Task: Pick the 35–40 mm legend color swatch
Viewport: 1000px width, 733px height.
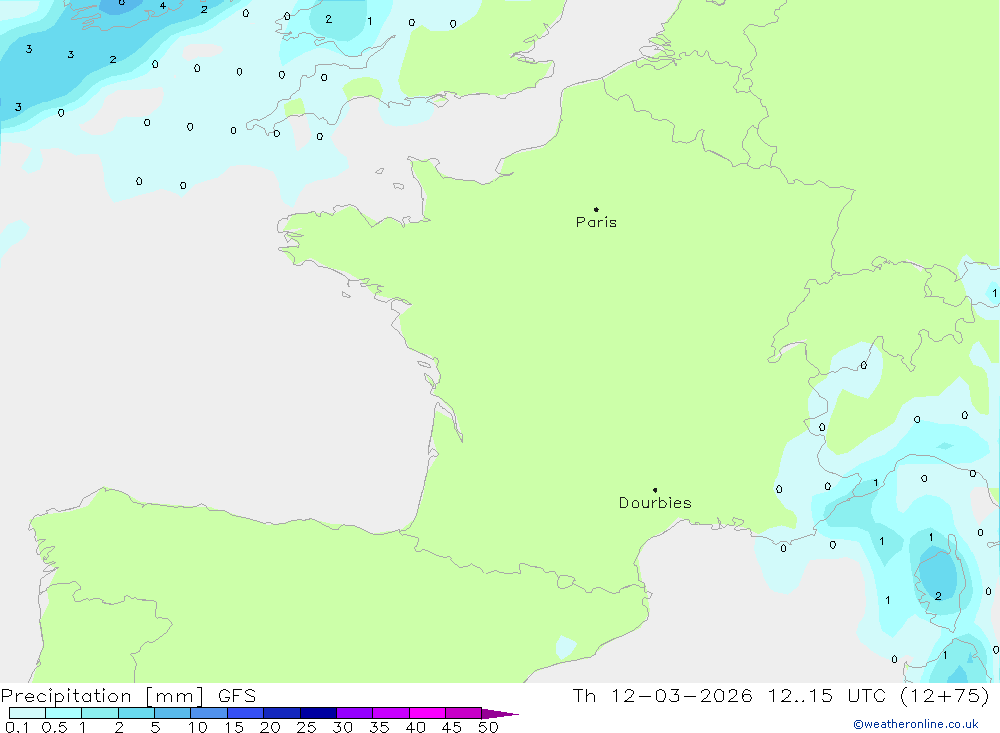Action: (x=390, y=713)
